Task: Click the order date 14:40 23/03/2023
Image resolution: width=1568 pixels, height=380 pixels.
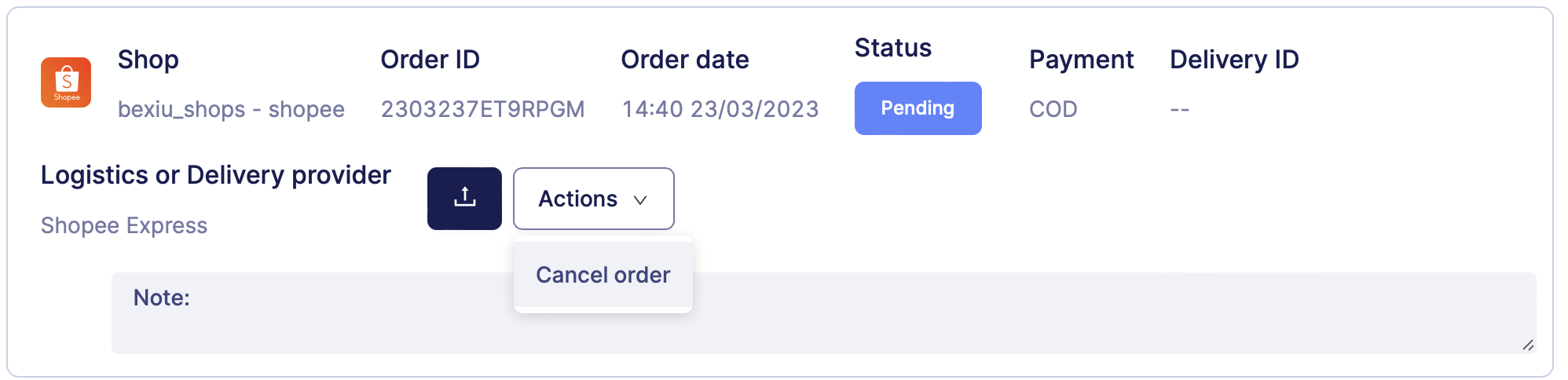Action: tap(720, 109)
